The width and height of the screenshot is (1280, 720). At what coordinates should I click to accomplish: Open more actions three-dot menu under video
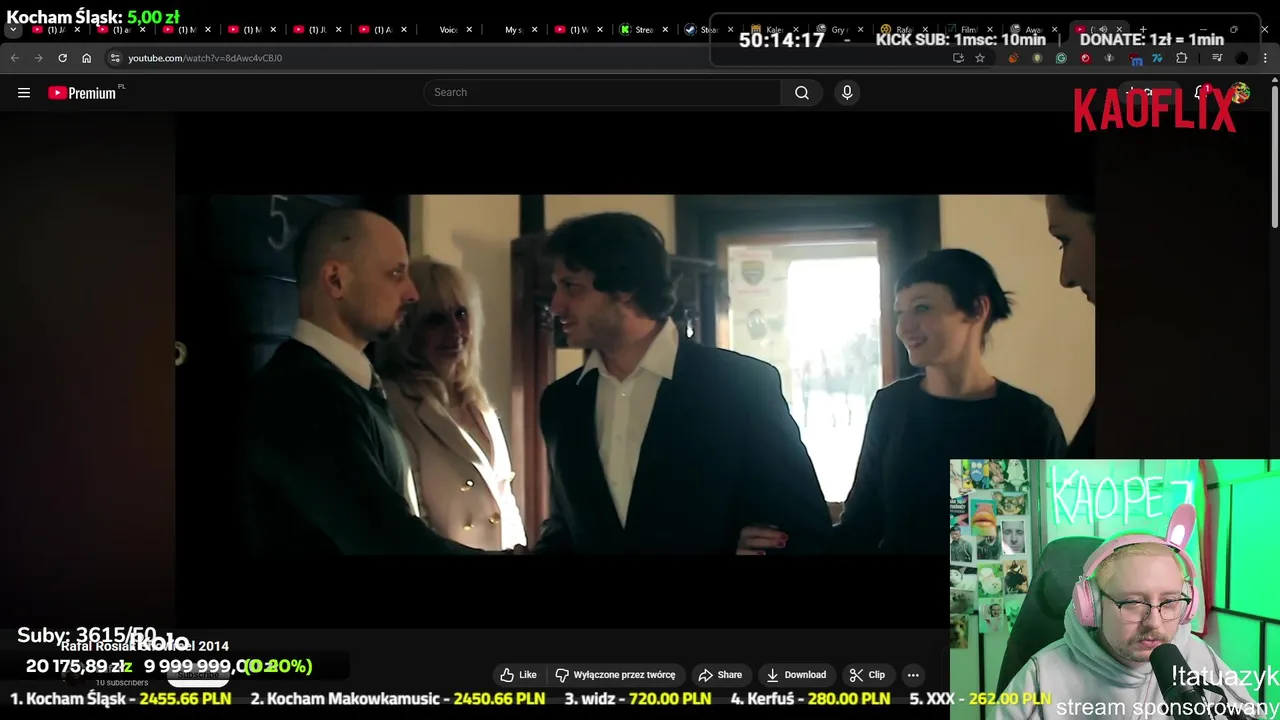click(913, 675)
